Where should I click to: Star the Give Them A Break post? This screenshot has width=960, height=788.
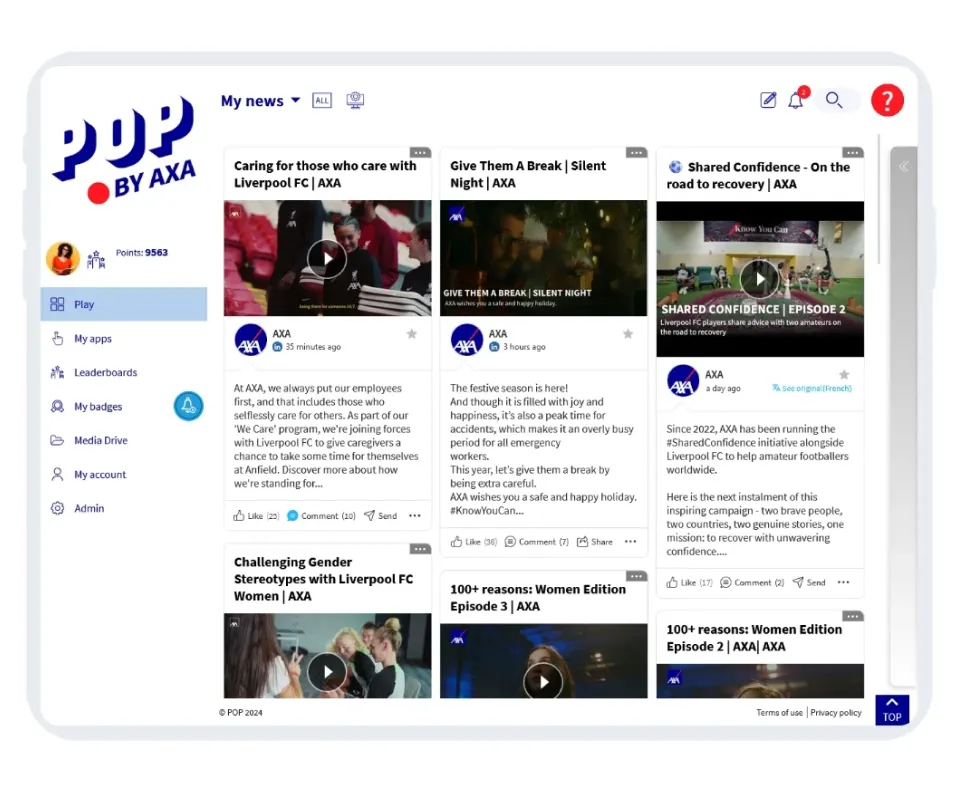click(628, 334)
